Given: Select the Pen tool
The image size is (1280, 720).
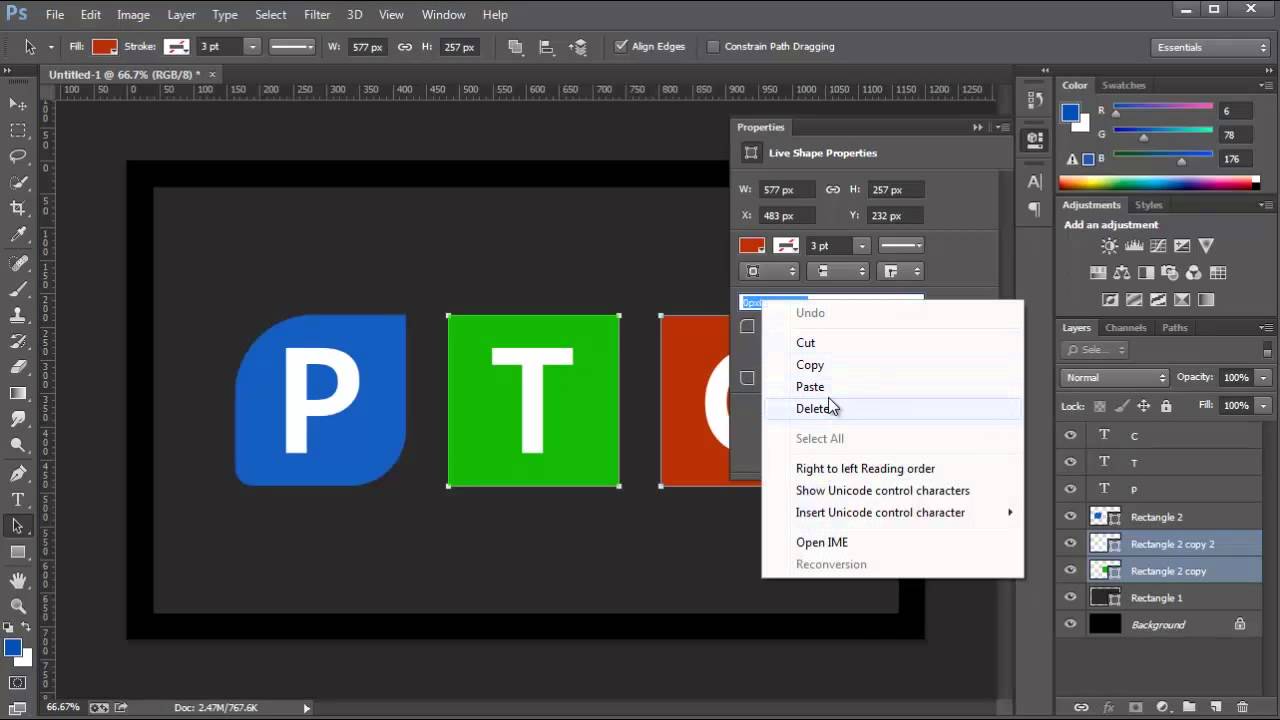Looking at the screenshot, I should (x=18, y=473).
